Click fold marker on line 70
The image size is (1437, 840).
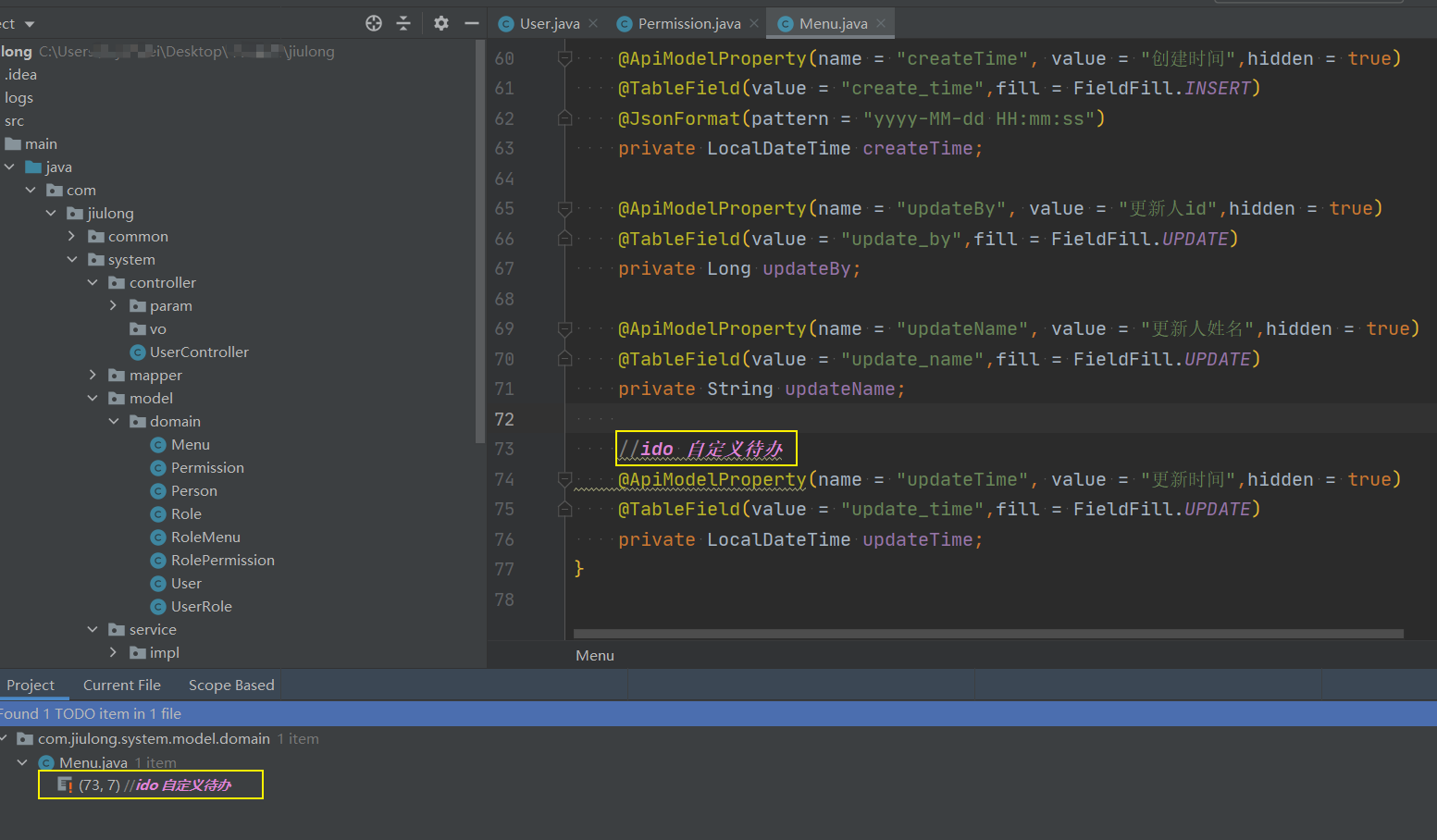point(564,359)
